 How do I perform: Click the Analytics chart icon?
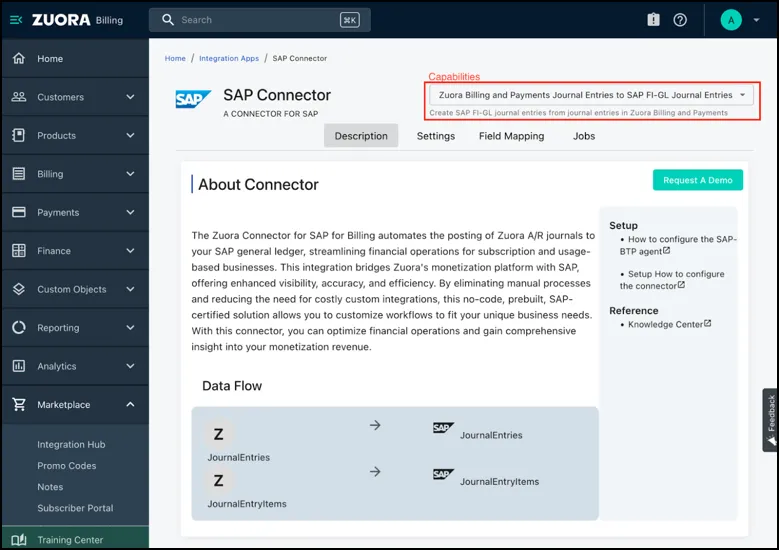tap(19, 366)
